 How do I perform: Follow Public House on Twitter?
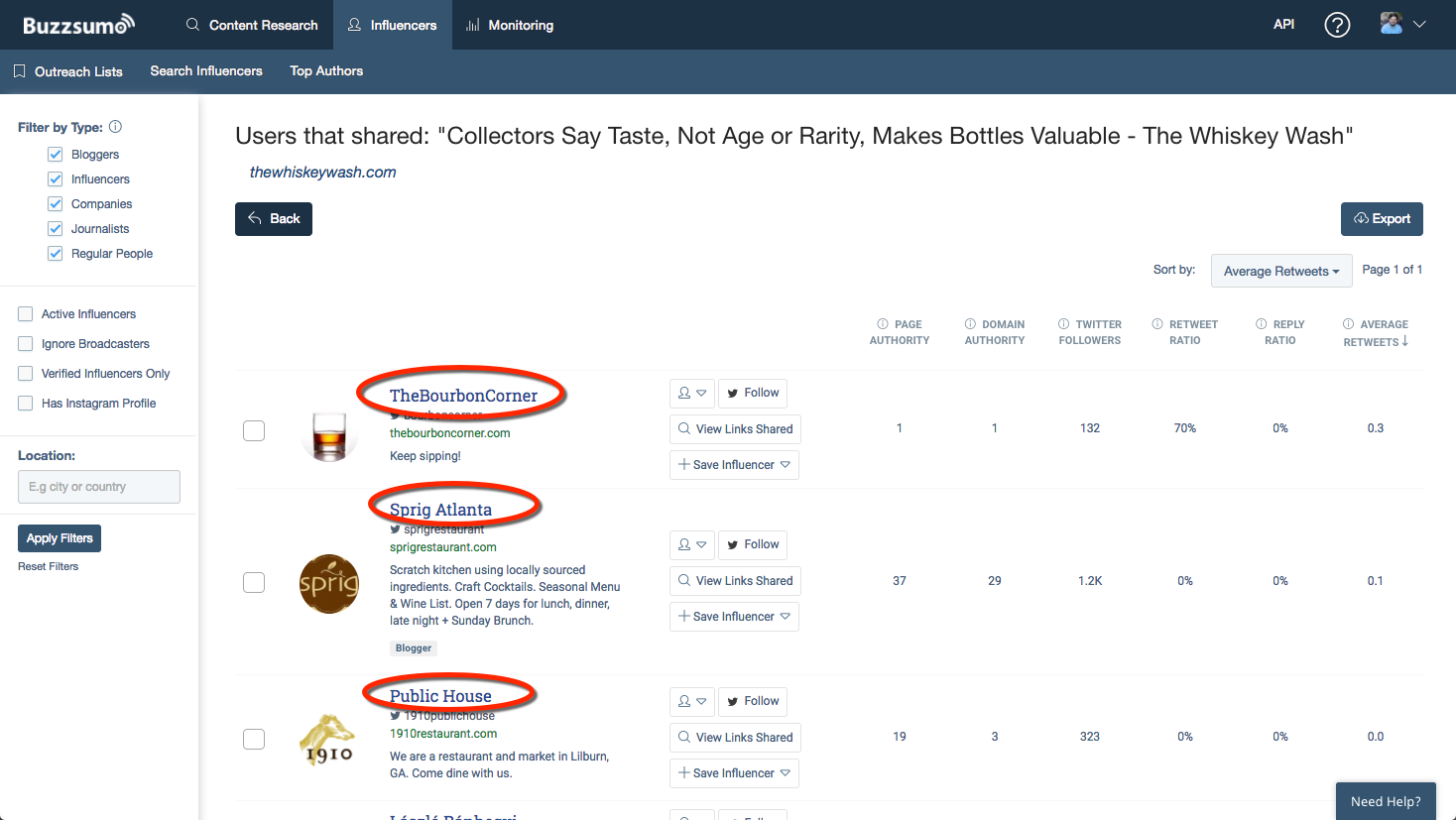click(753, 702)
